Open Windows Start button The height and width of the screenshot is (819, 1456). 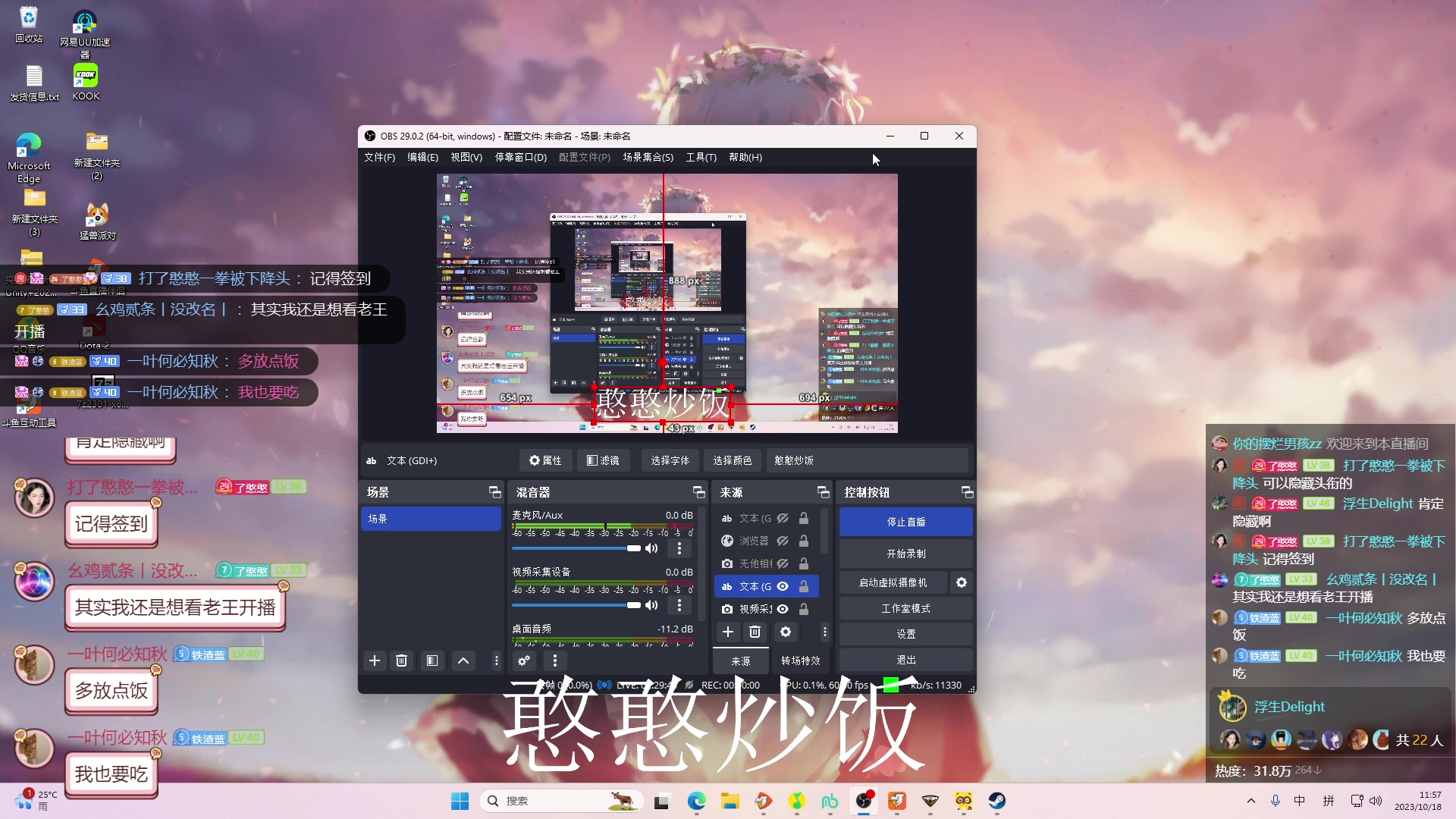(460, 801)
